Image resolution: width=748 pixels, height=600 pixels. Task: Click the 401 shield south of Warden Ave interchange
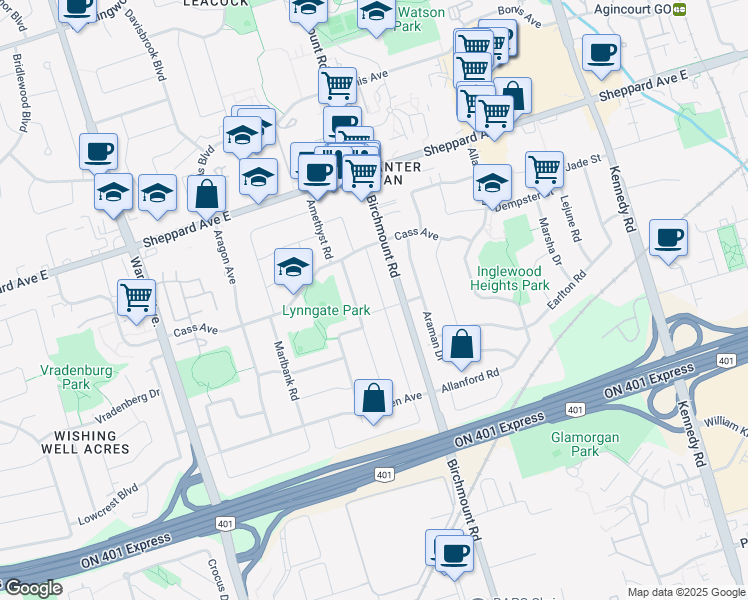[x=225, y=524]
